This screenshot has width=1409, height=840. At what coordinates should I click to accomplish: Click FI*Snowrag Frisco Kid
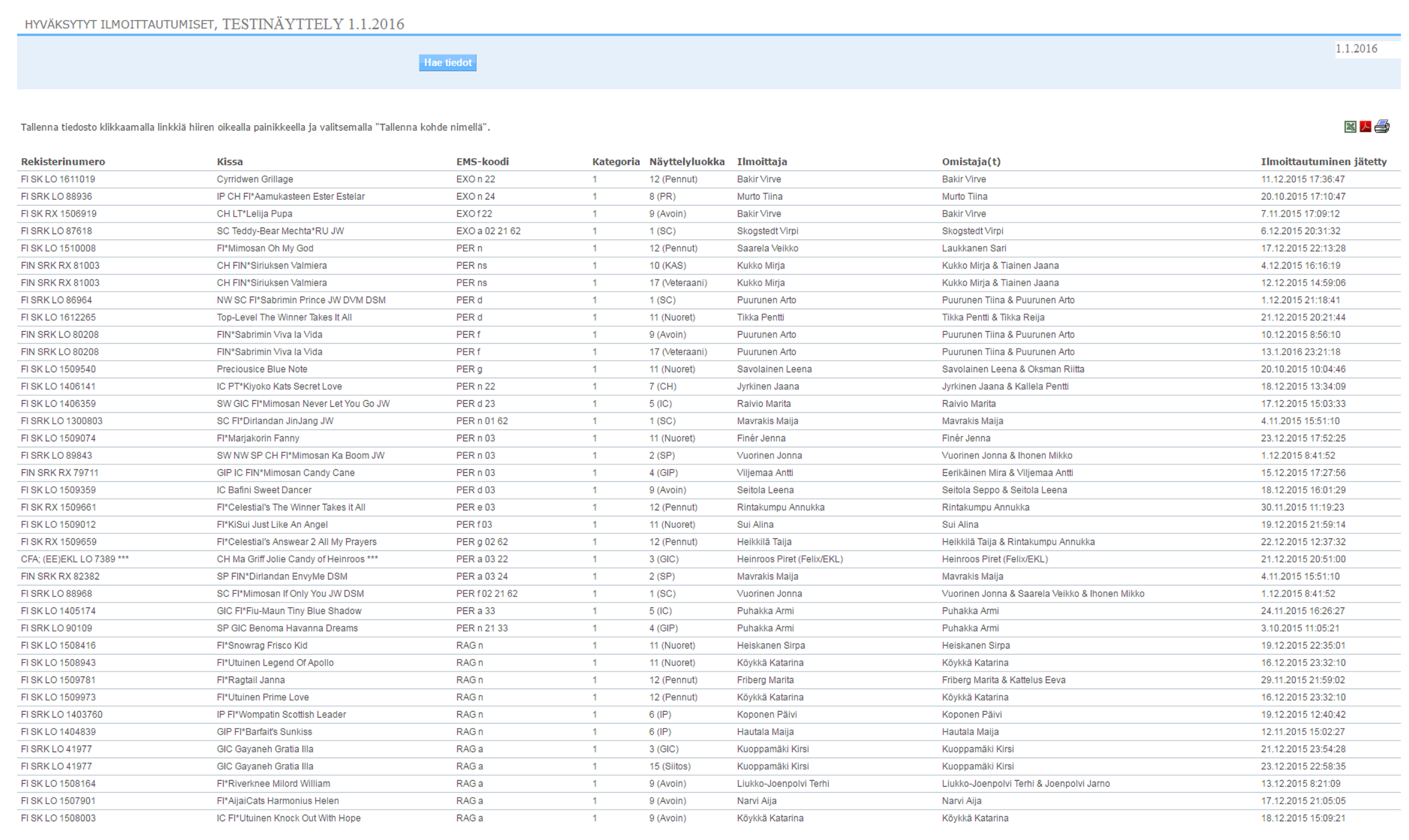(x=262, y=646)
